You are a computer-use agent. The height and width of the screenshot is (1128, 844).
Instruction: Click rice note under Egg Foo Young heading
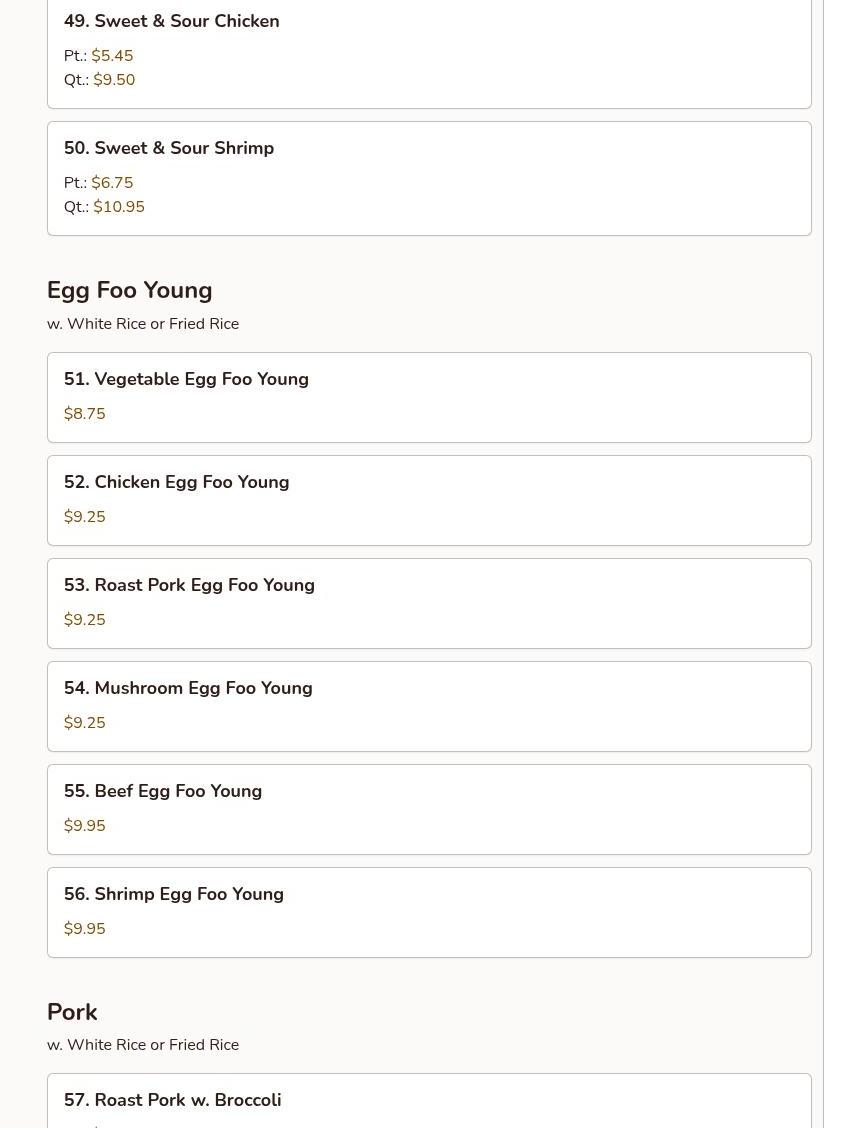tap(143, 324)
